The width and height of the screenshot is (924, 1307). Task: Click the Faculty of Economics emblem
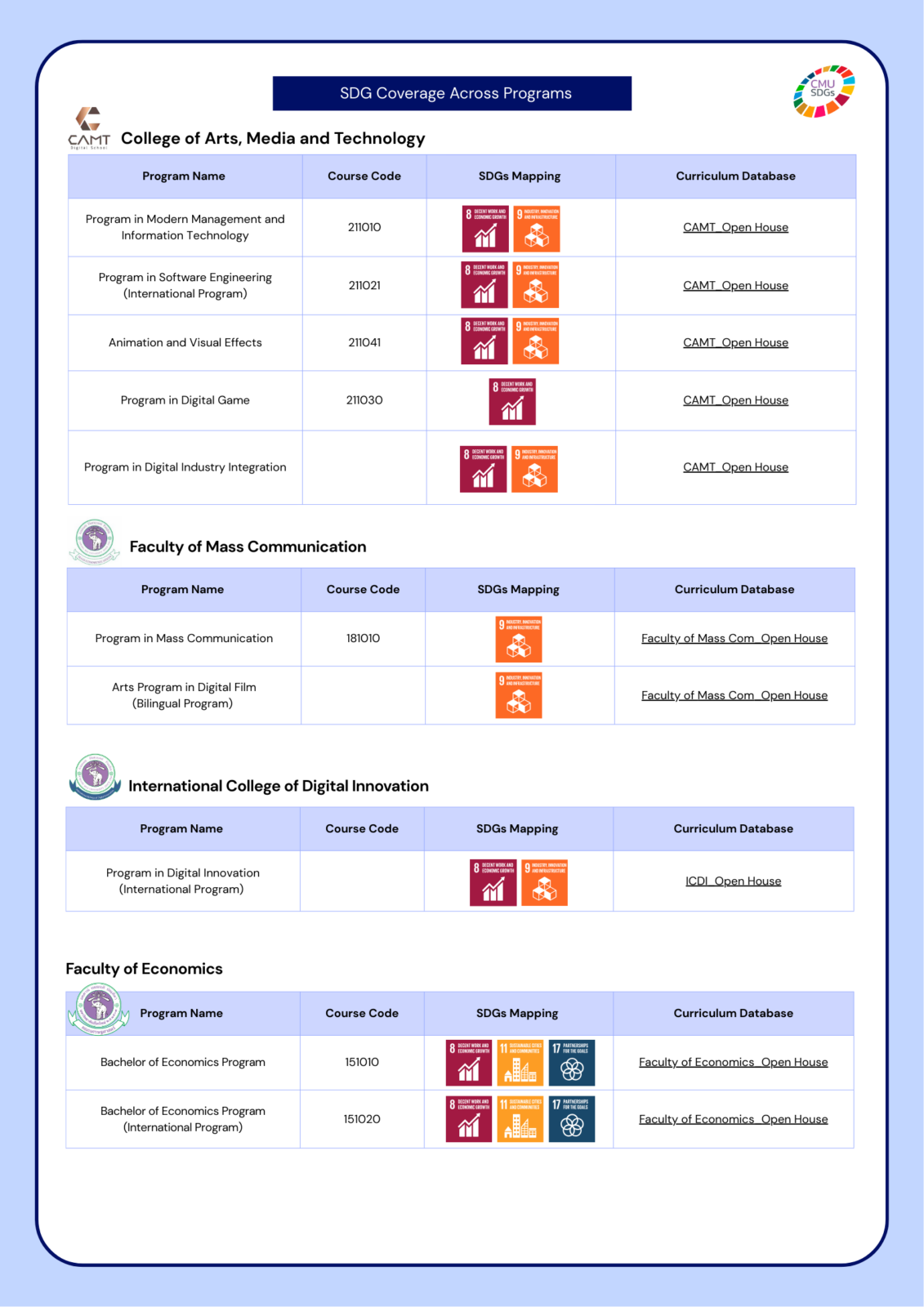(98, 1008)
